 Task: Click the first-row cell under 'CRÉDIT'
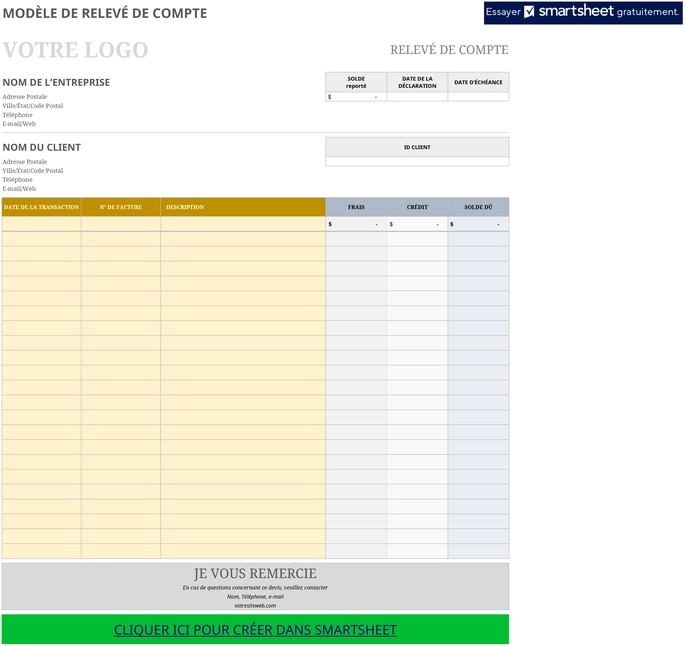(417, 224)
